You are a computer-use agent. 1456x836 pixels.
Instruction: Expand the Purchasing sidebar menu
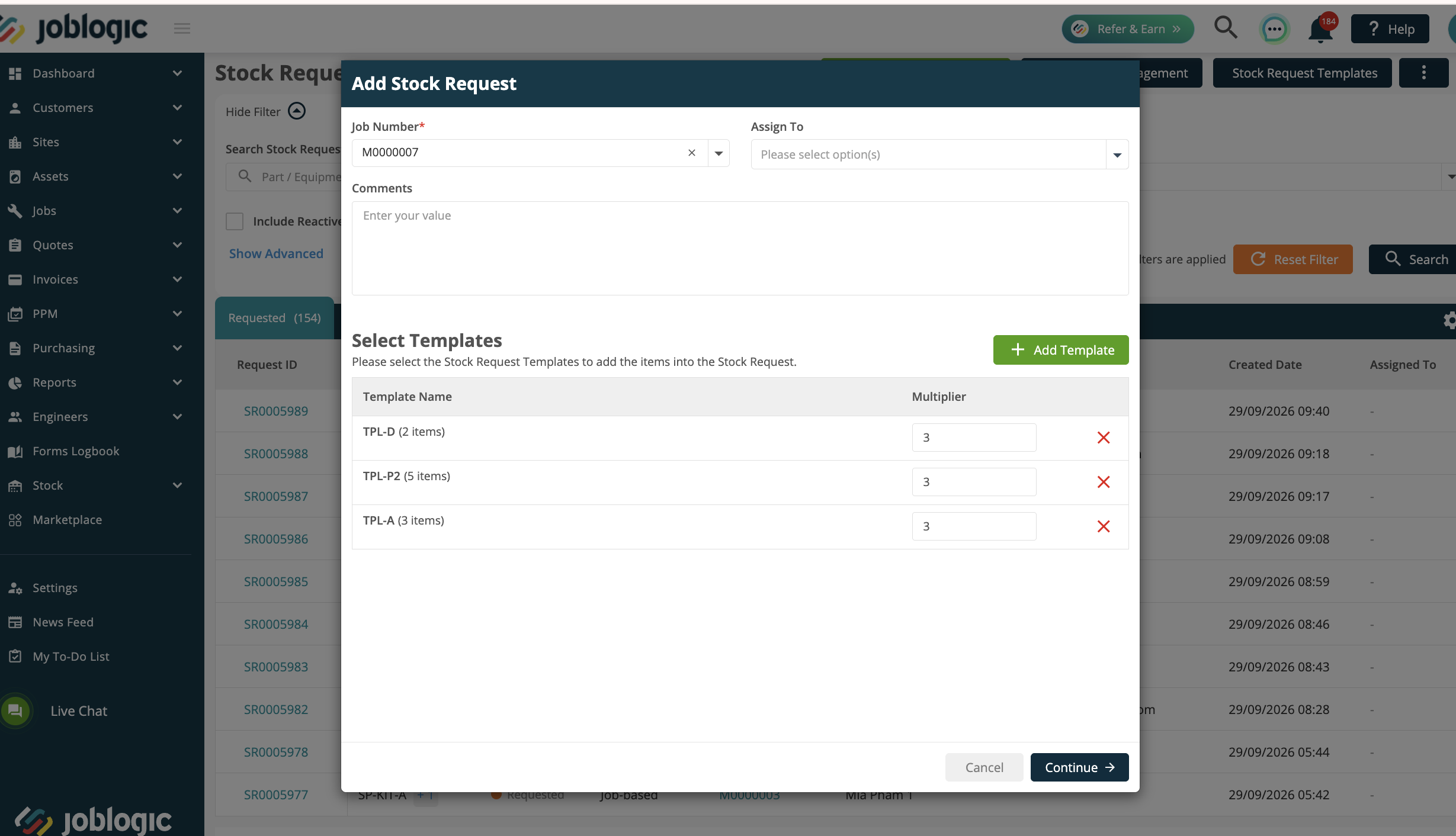tap(96, 348)
